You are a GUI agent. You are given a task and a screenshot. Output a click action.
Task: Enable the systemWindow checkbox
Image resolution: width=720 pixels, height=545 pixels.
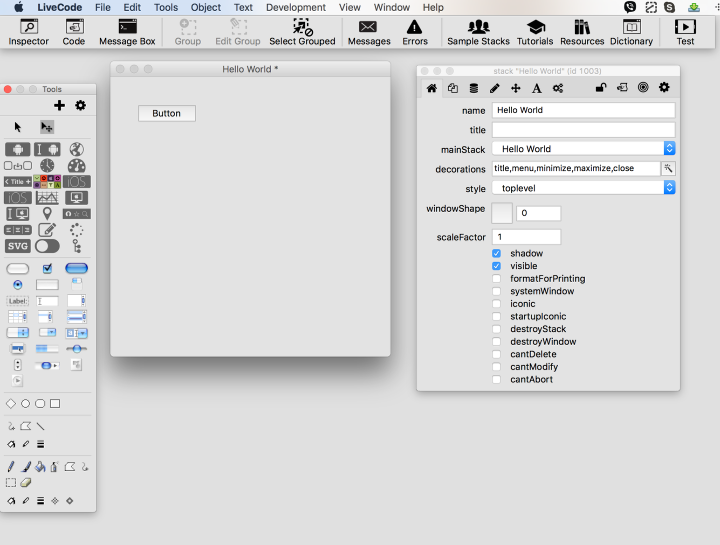(x=496, y=291)
